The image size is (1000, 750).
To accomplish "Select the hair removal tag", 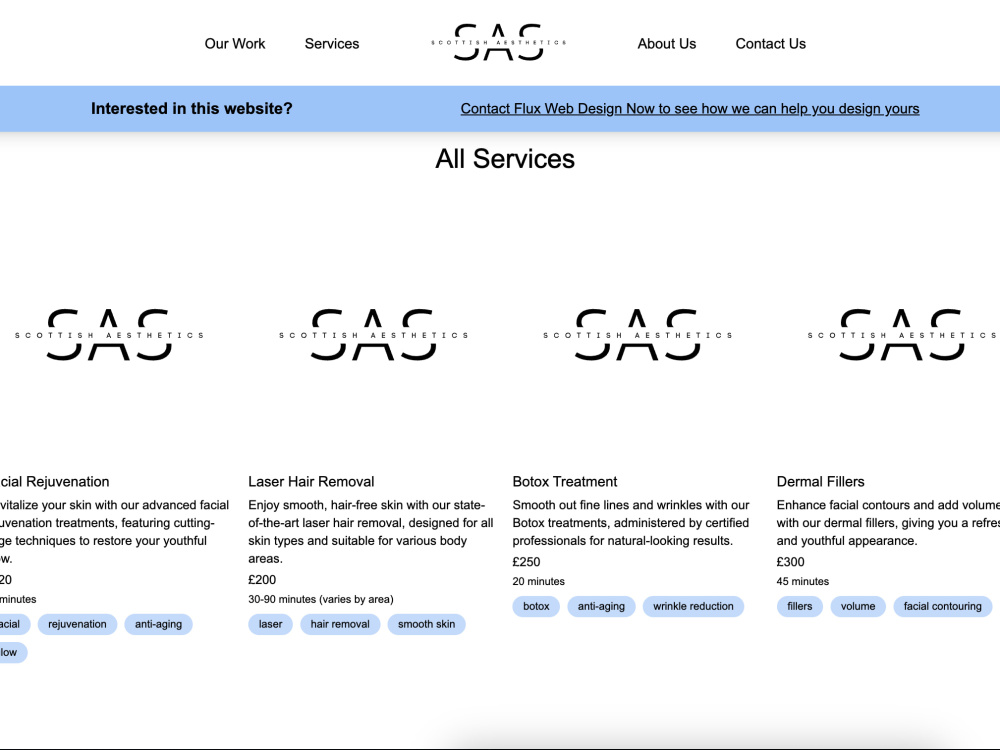I will point(340,624).
